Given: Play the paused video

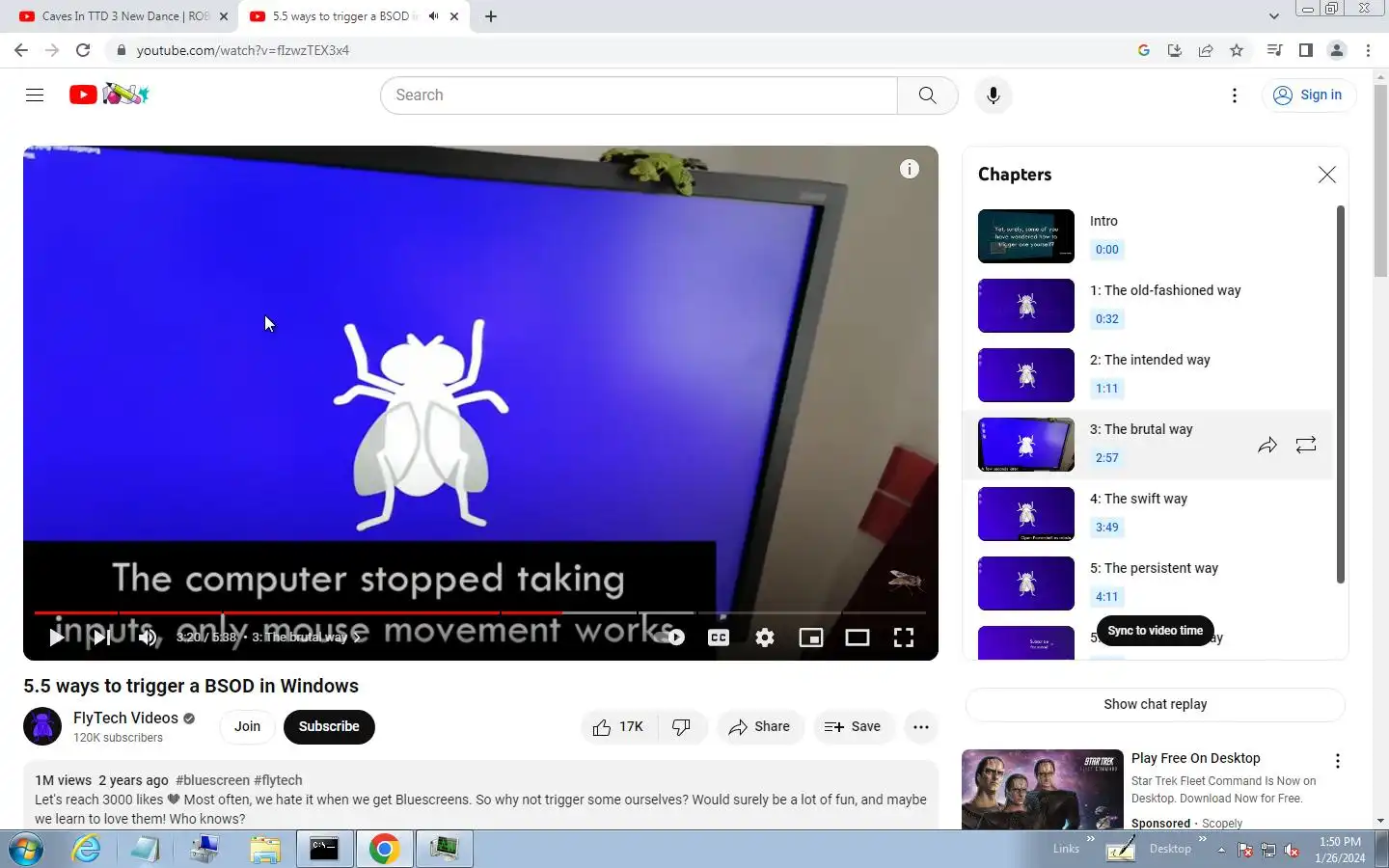Looking at the screenshot, I should [x=56, y=637].
